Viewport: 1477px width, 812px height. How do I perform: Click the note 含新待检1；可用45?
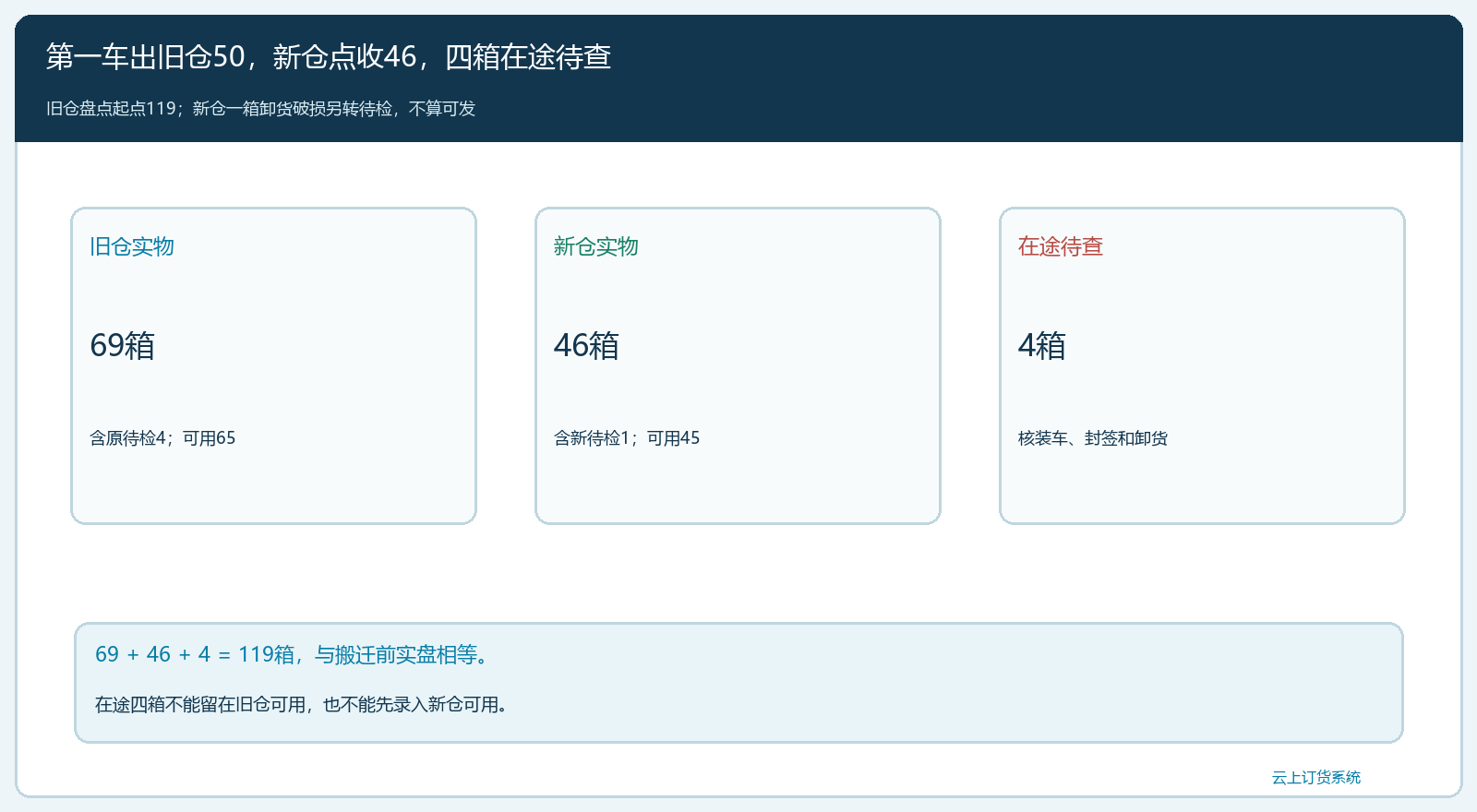[627, 438]
